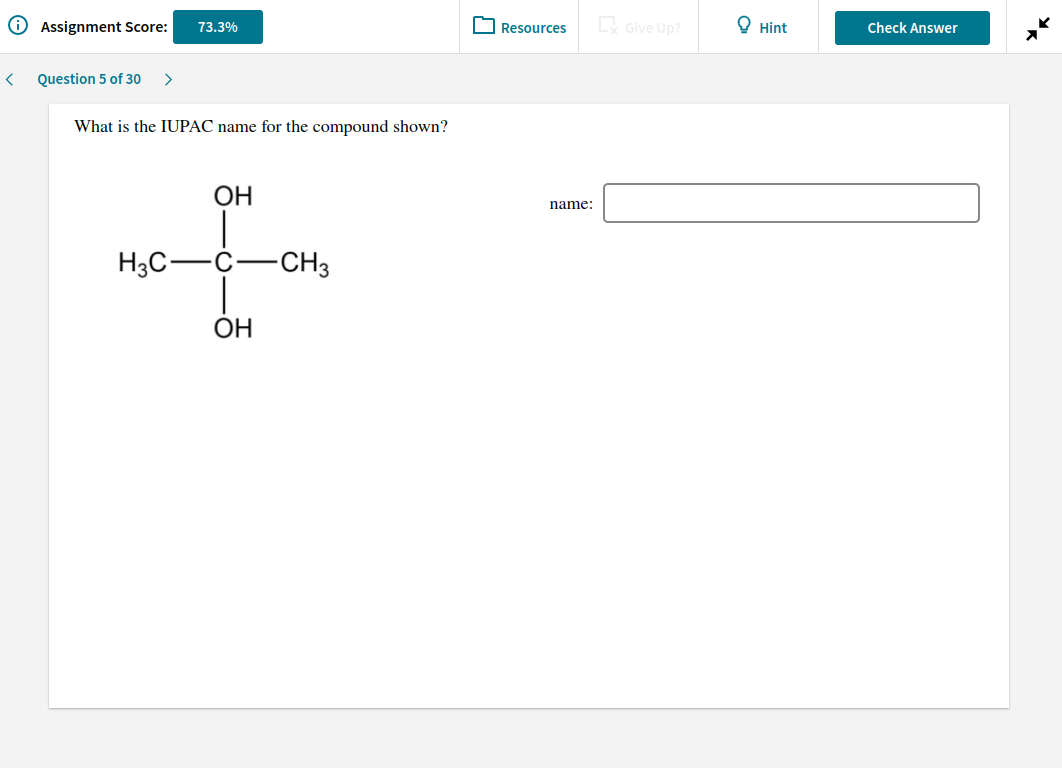Viewport: 1062px width, 768px height.
Task: Expand navigation by clicking Question 5 of 30
Action: (x=89, y=78)
